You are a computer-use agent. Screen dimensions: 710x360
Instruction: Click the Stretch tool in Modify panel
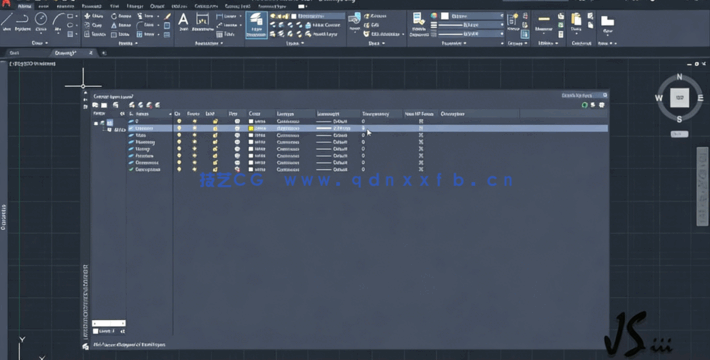96,34
